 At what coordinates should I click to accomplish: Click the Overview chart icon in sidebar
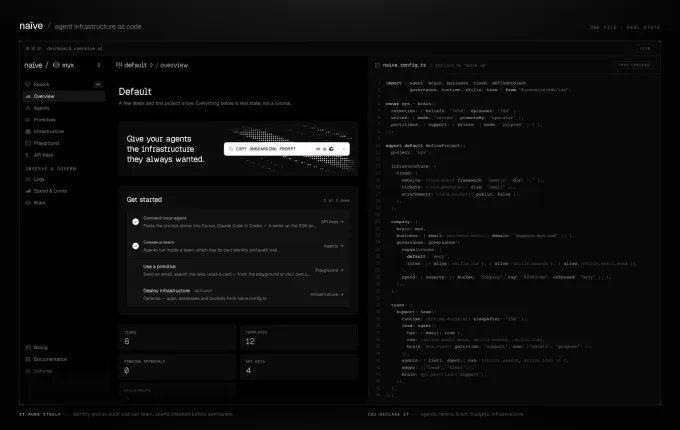[28, 96]
